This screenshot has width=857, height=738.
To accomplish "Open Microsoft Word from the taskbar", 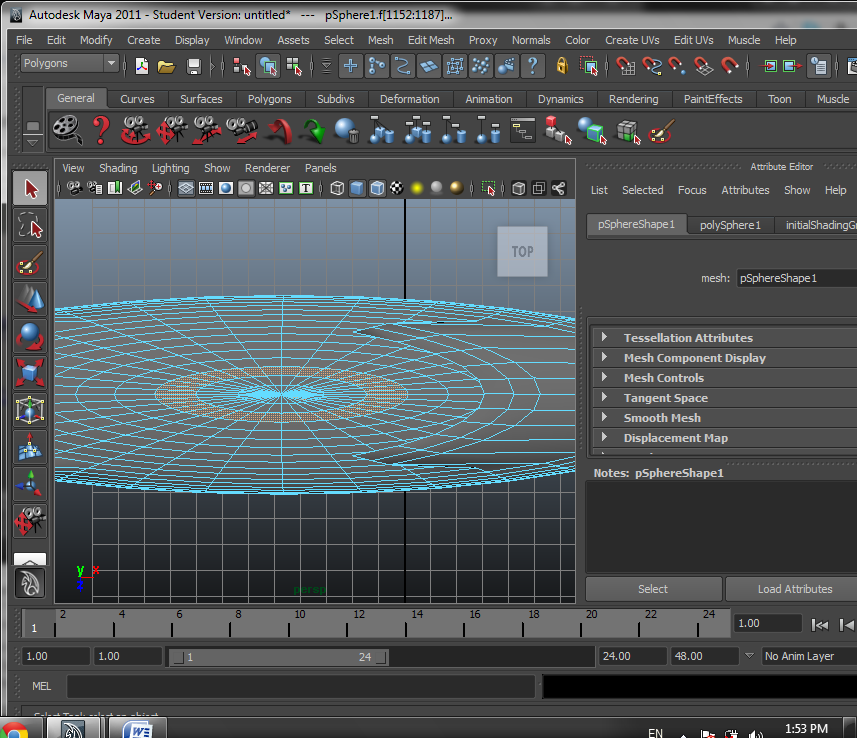I will tap(137, 729).
